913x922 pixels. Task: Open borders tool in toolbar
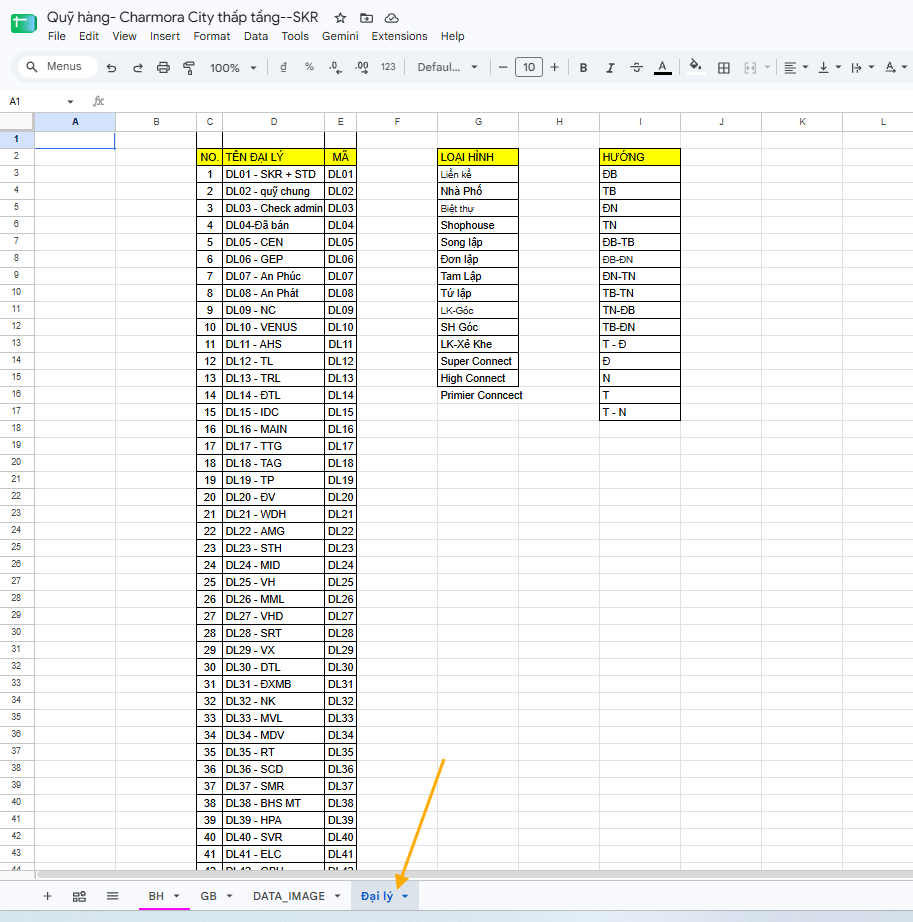coord(724,68)
